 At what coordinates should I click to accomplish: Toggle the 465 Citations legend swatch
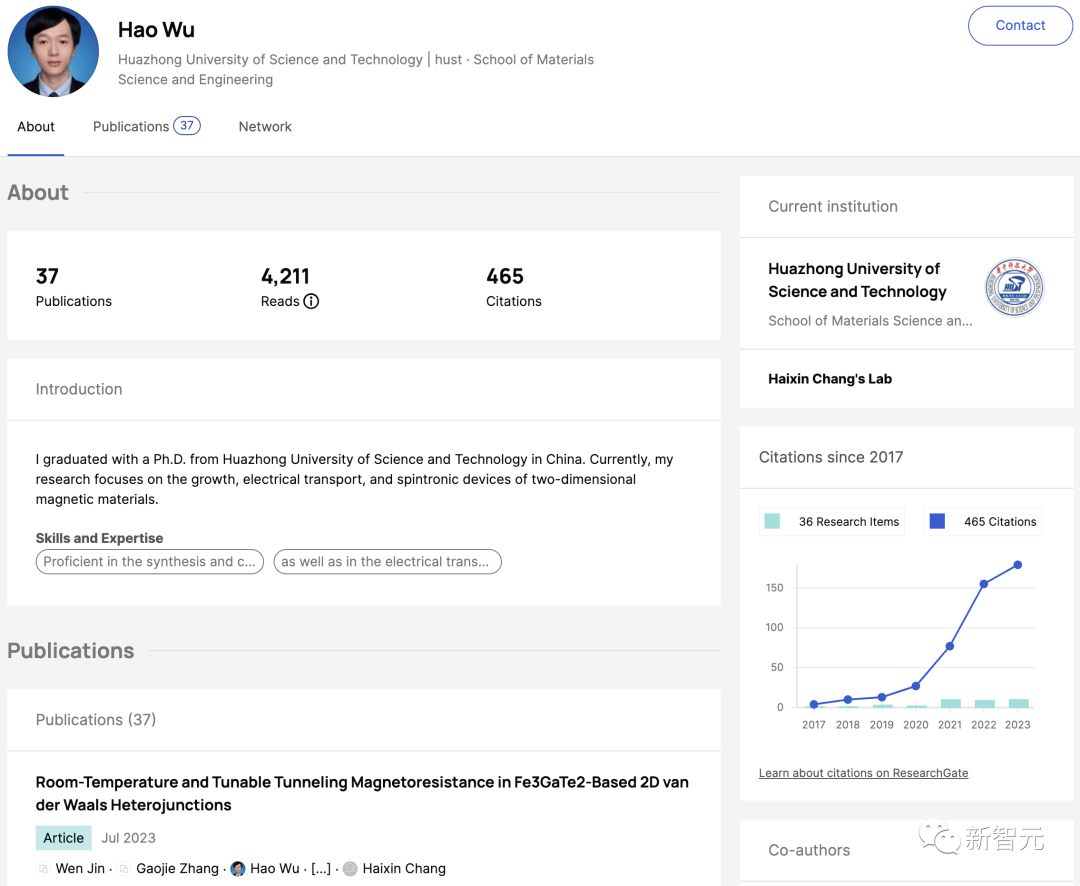click(x=937, y=522)
